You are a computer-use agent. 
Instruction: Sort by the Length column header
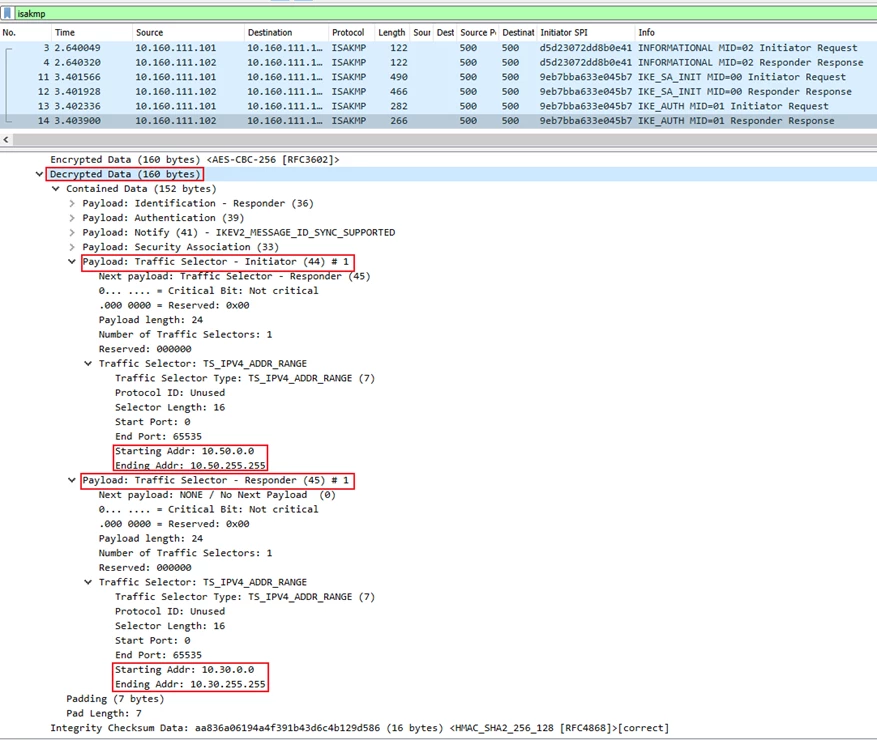pos(392,32)
